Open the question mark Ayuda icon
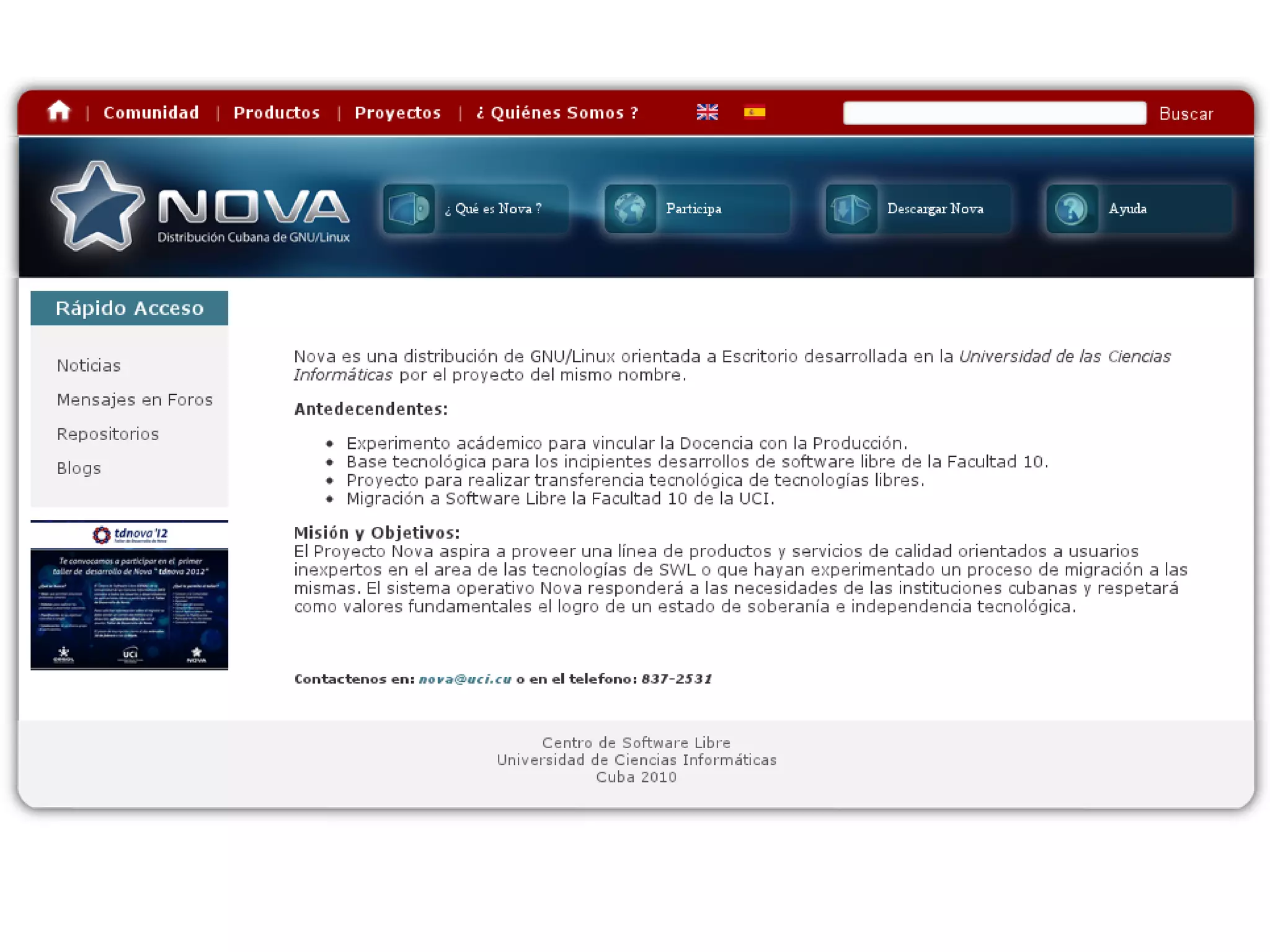 1072,209
